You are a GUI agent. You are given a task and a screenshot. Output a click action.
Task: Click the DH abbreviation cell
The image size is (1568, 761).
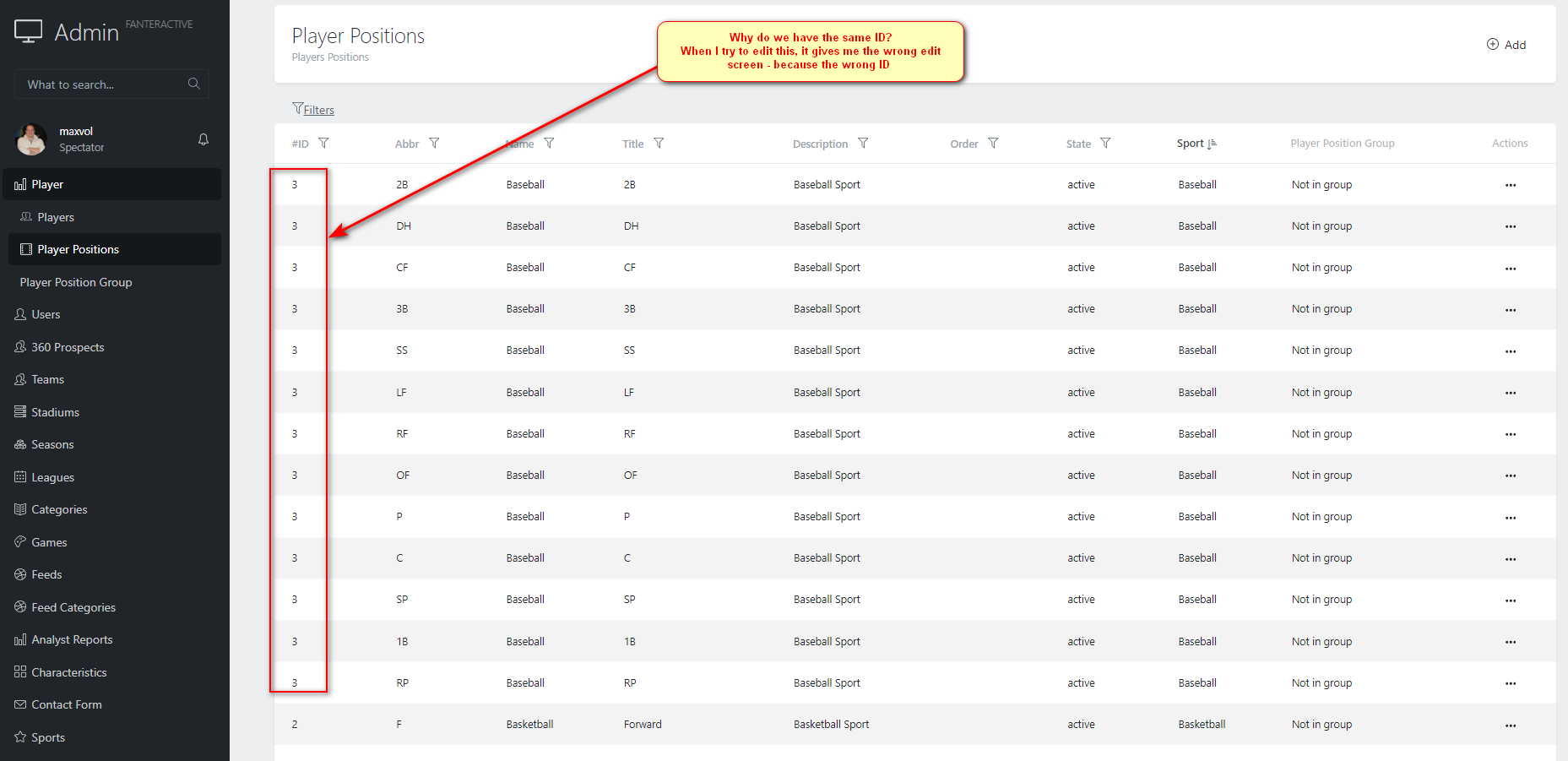point(404,226)
